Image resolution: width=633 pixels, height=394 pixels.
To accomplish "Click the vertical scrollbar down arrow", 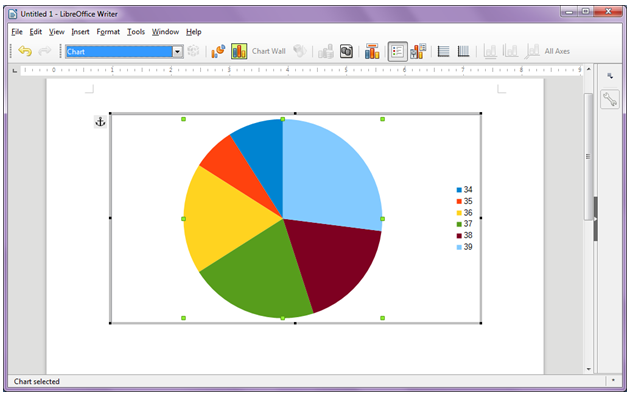I will click(x=589, y=369).
